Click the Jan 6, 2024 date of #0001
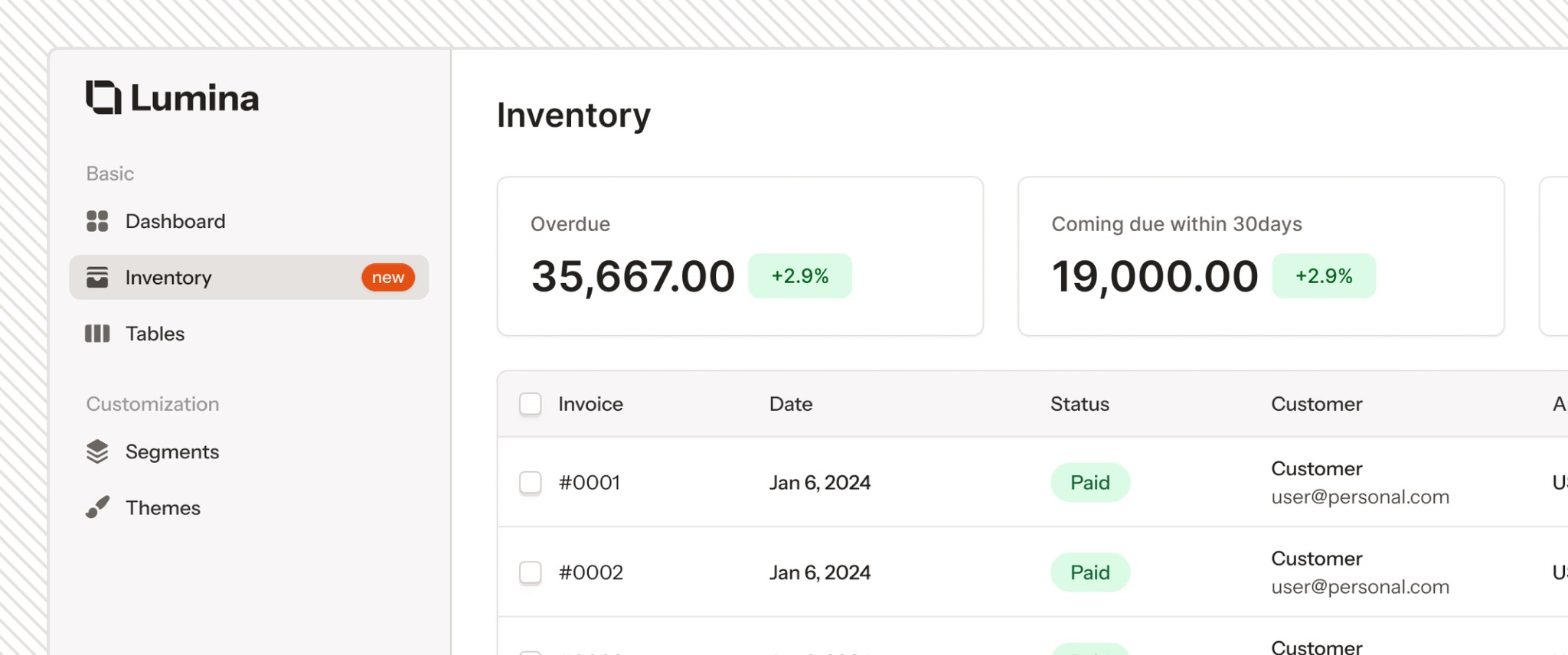The image size is (1568, 655). point(820,483)
